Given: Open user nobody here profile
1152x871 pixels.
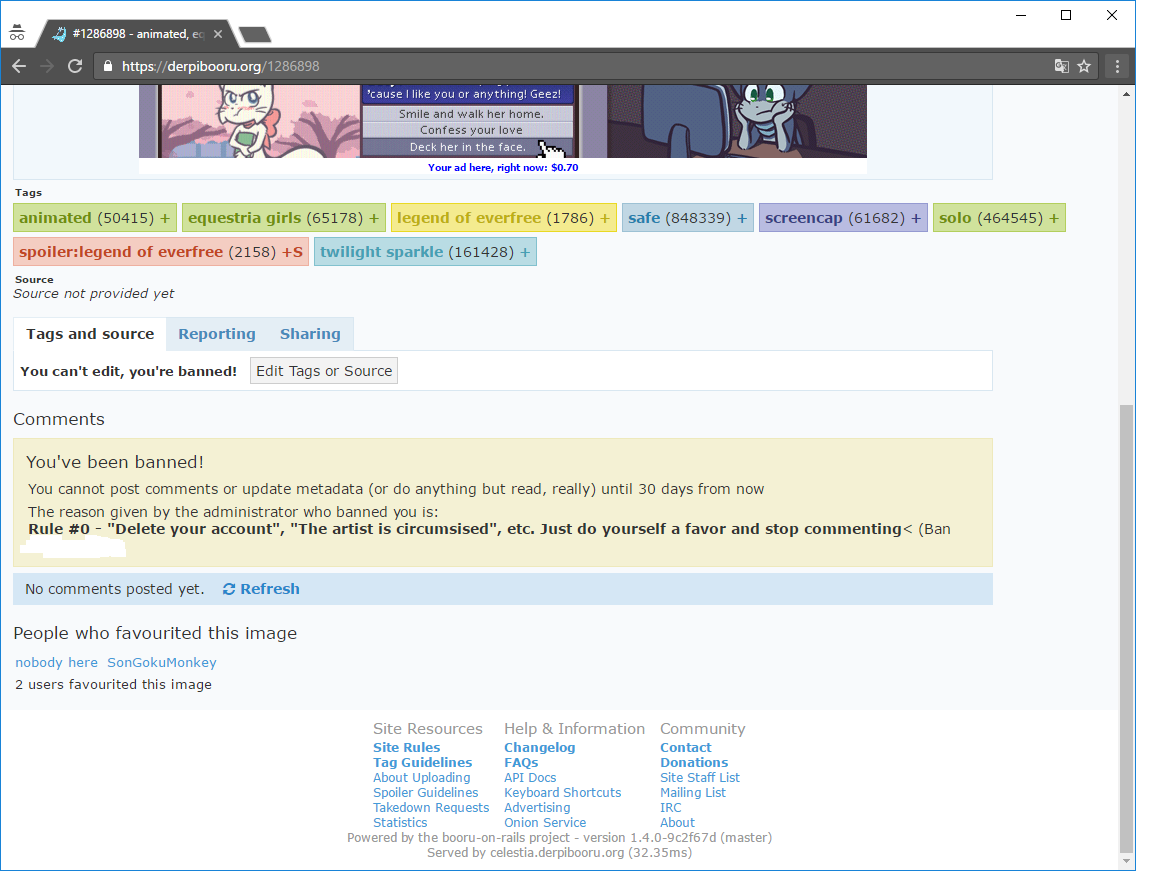Looking at the screenshot, I should (57, 662).
